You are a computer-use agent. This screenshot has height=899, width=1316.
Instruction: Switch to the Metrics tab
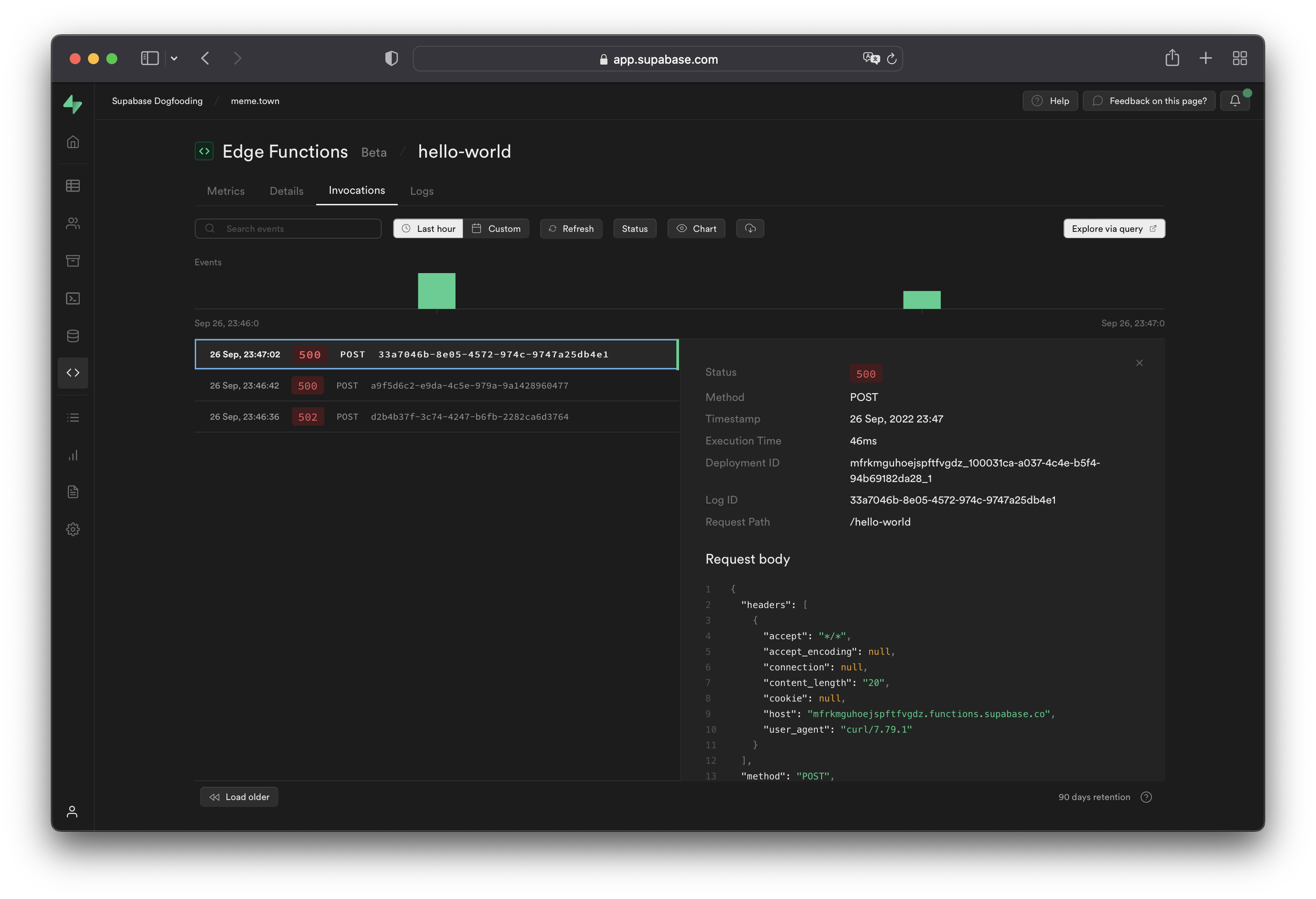coord(225,191)
